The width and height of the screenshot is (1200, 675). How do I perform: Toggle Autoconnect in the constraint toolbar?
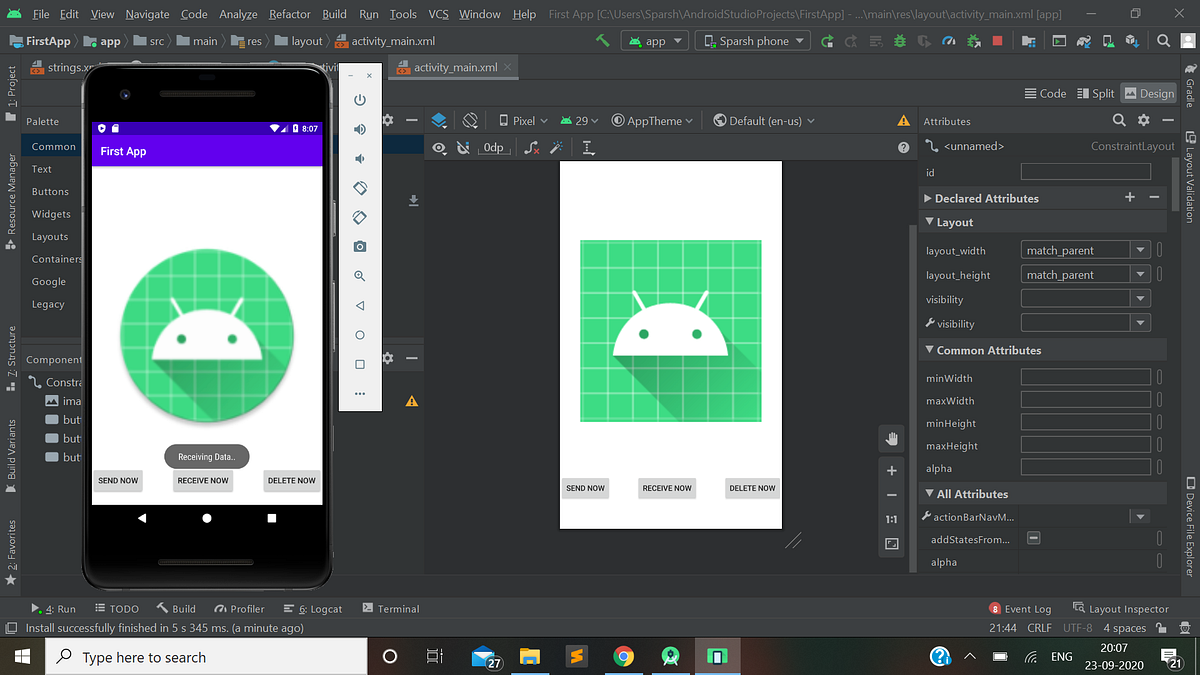click(x=463, y=147)
